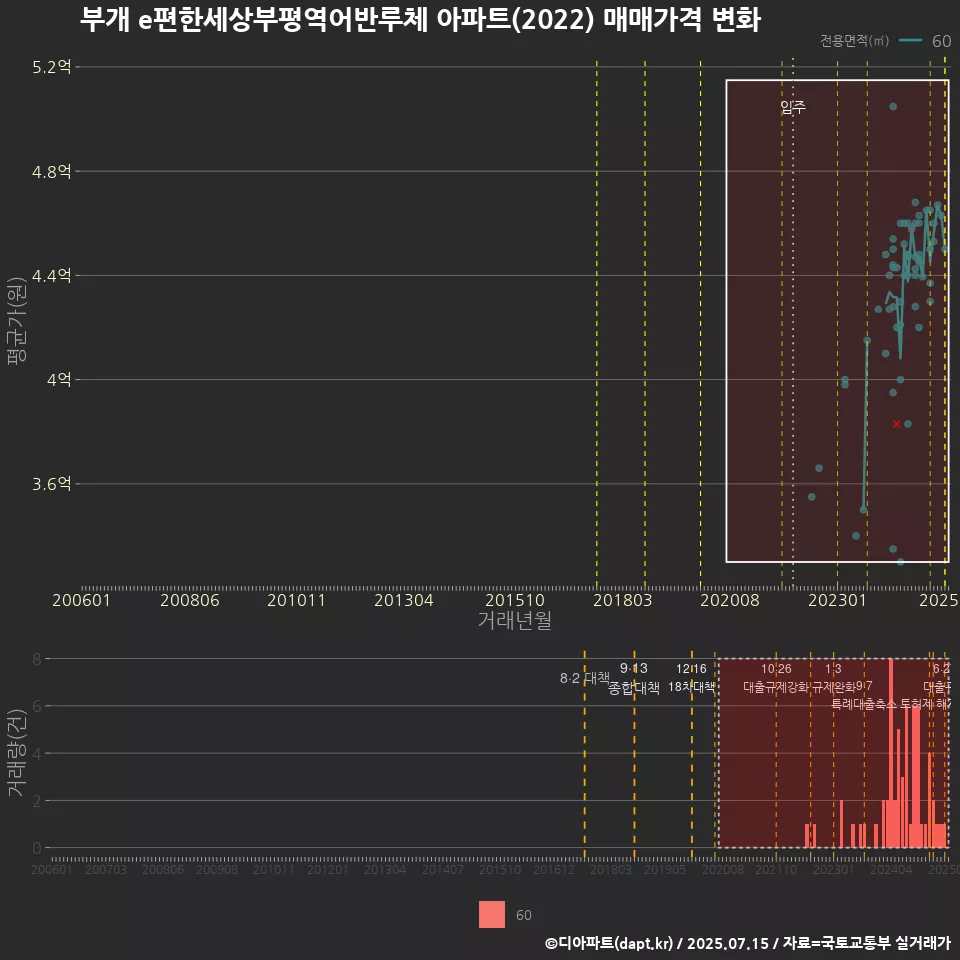Click the 평균가(원) axis title
The width and height of the screenshot is (960, 960).
[x=16, y=321]
